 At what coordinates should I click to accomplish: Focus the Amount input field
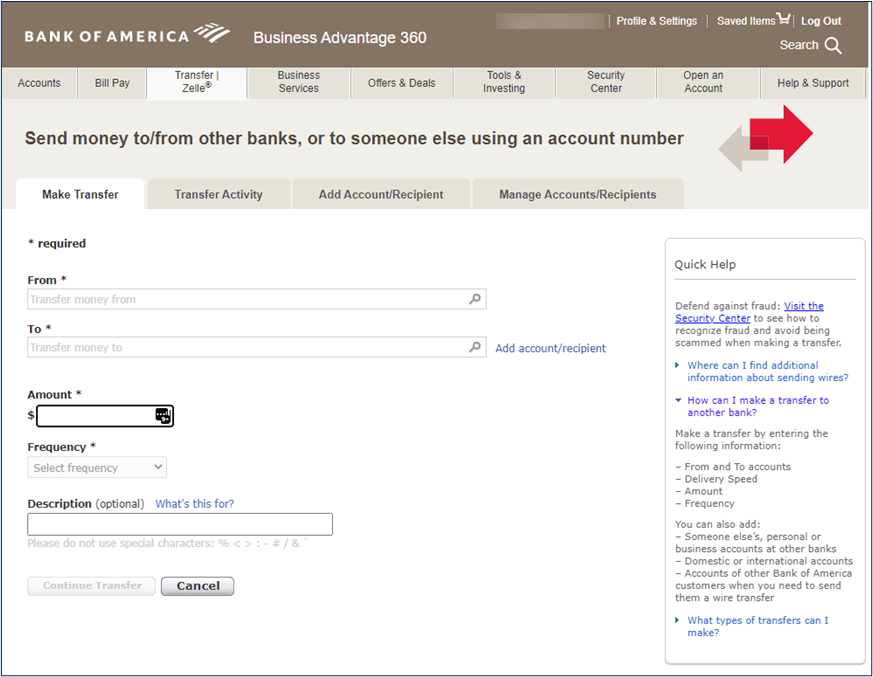[105, 416]
